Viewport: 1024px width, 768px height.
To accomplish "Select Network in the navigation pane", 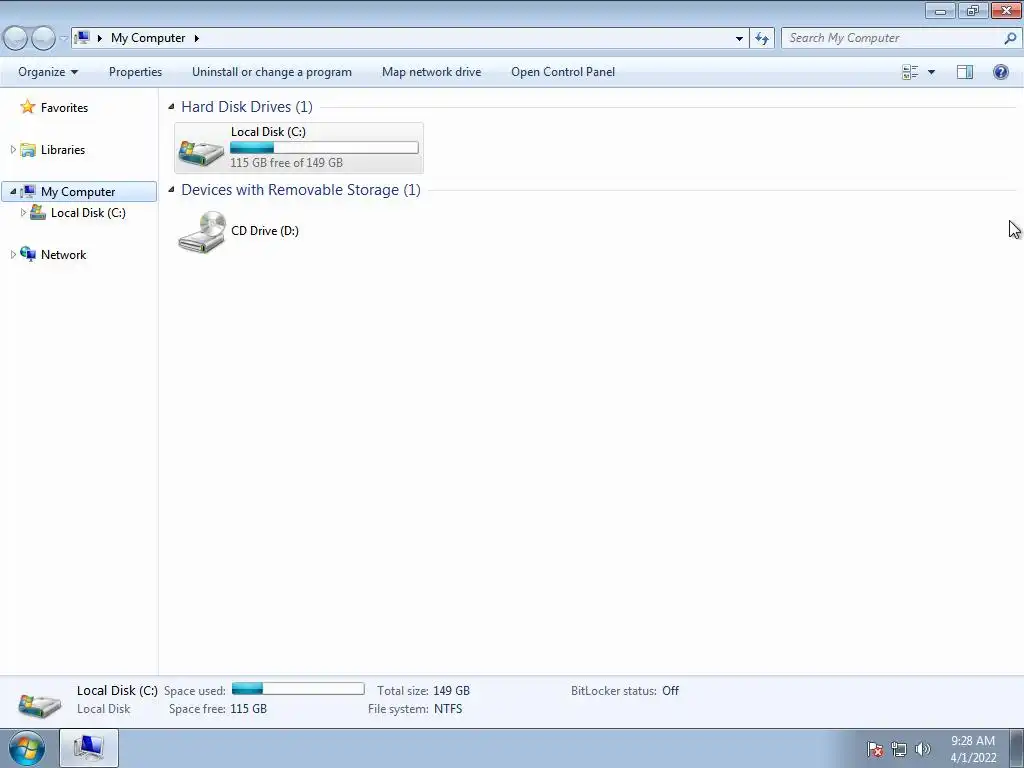I will [x=63, y=255].
